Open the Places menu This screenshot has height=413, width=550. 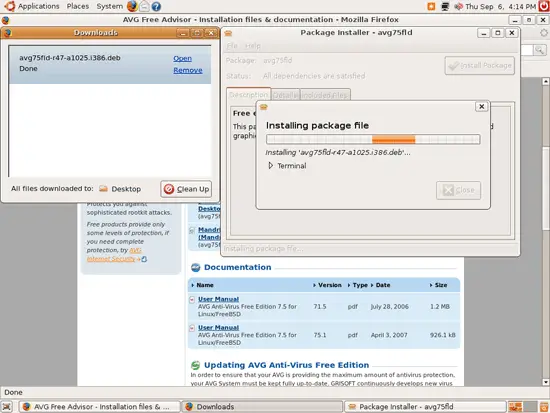78,6
